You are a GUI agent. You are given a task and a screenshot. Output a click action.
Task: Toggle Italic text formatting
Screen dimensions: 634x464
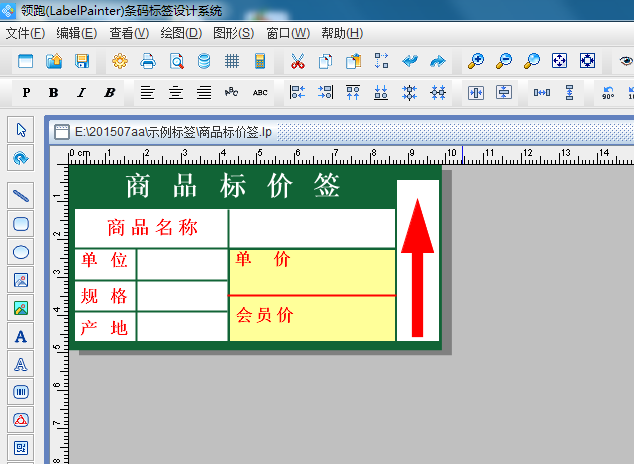click(81, 93)
